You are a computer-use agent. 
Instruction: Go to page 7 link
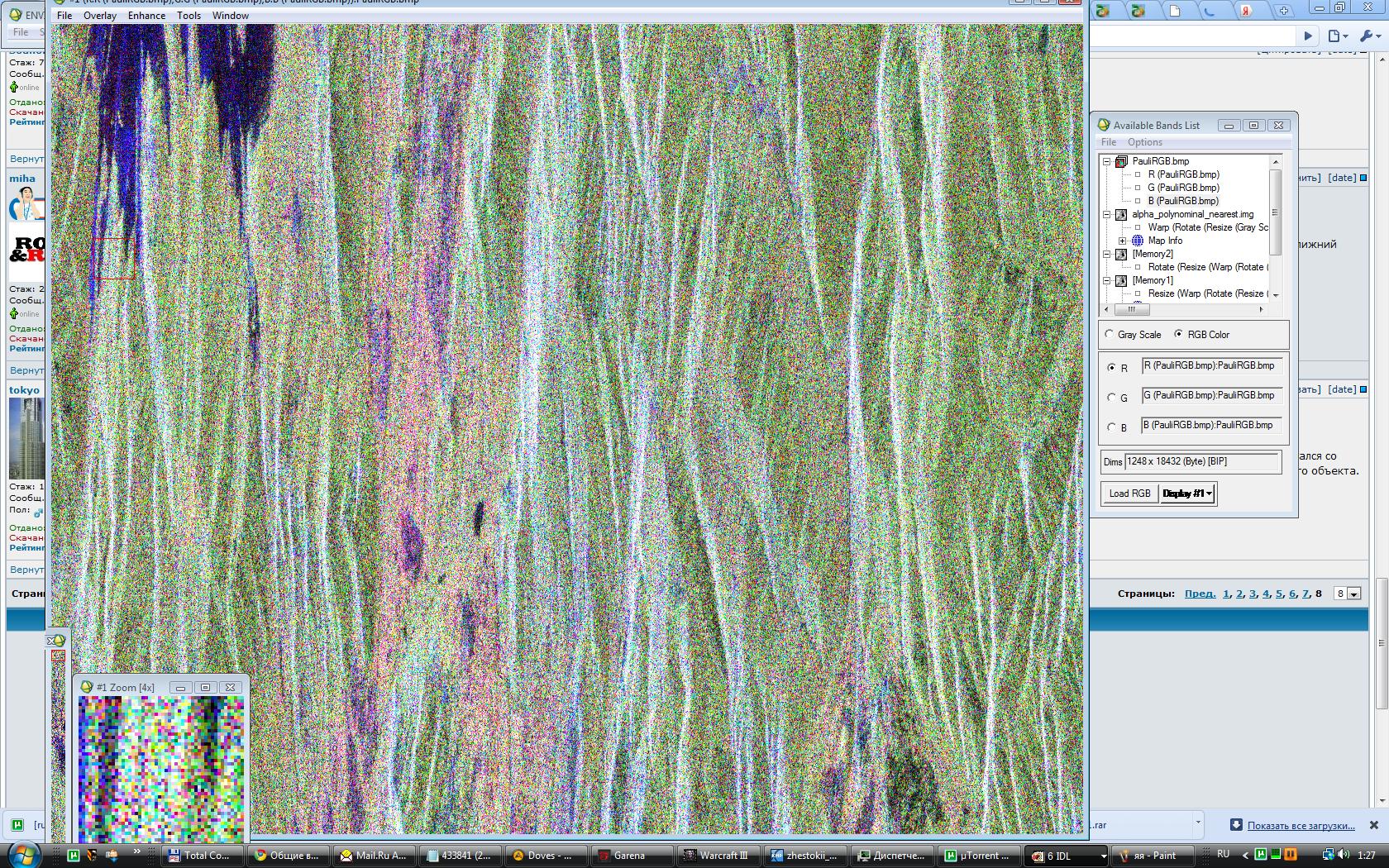click(x=1305, y=594)
